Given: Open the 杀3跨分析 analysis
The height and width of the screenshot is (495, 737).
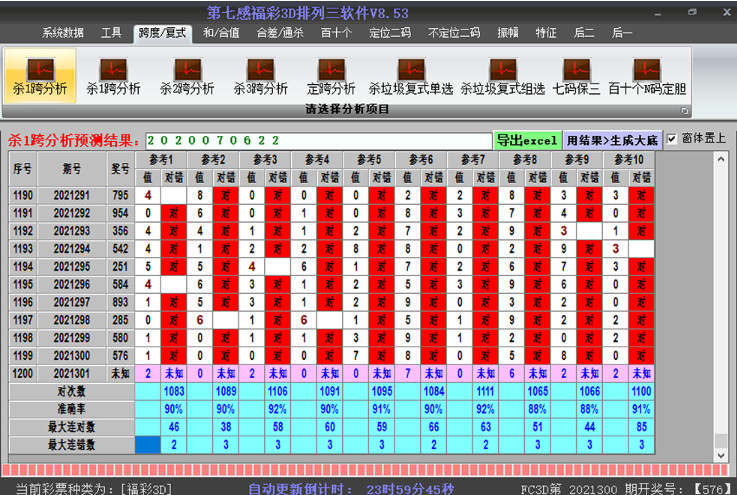Looking at the screenshot, I should (x=260, y=76).
